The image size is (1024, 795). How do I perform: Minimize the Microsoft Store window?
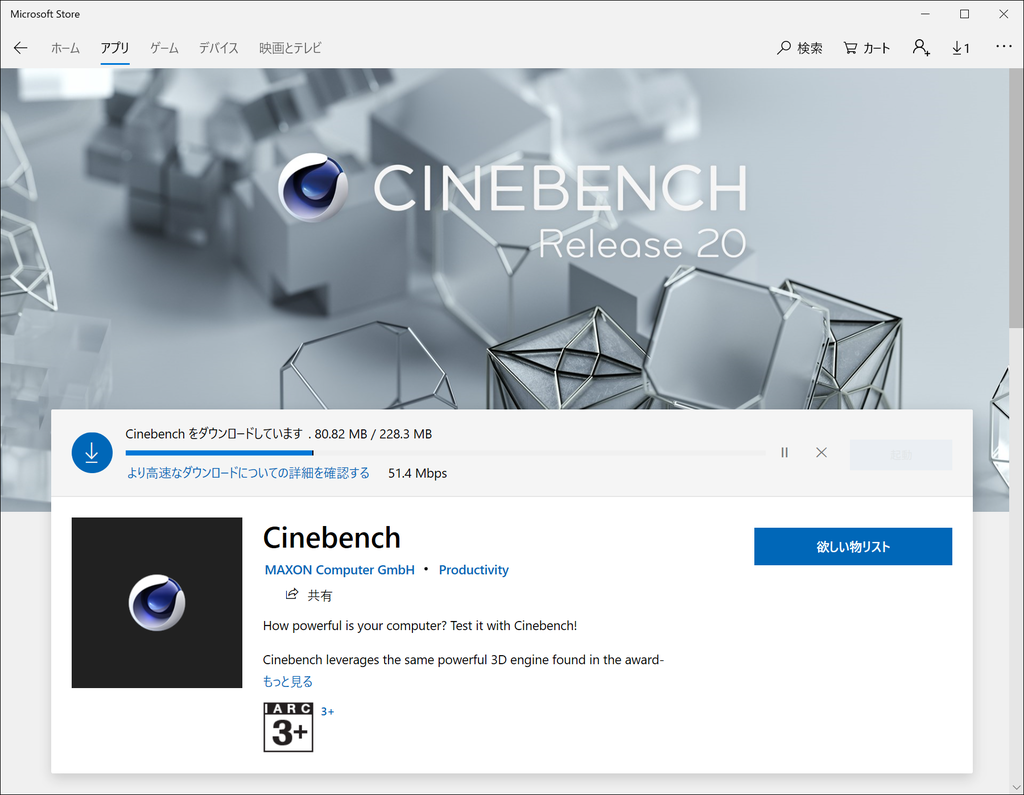(925, 14)
